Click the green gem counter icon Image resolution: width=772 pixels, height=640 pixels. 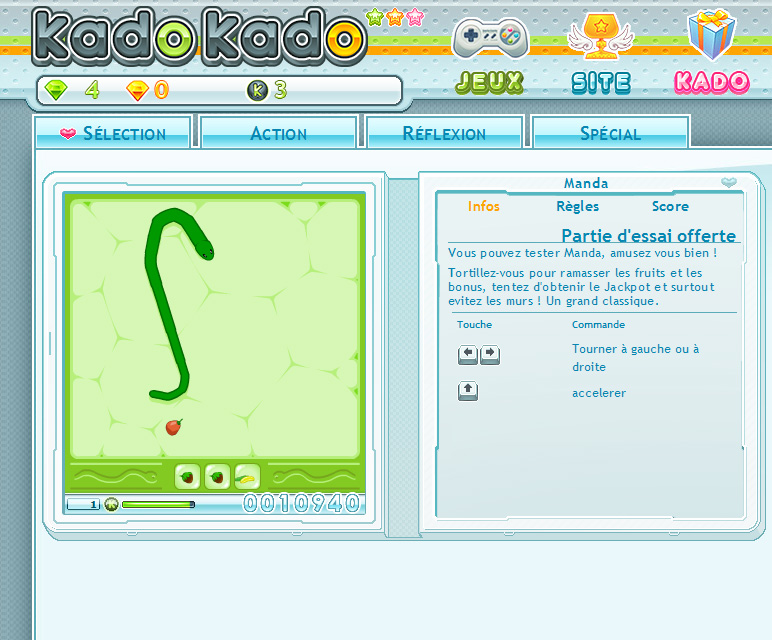click(57, 91)
